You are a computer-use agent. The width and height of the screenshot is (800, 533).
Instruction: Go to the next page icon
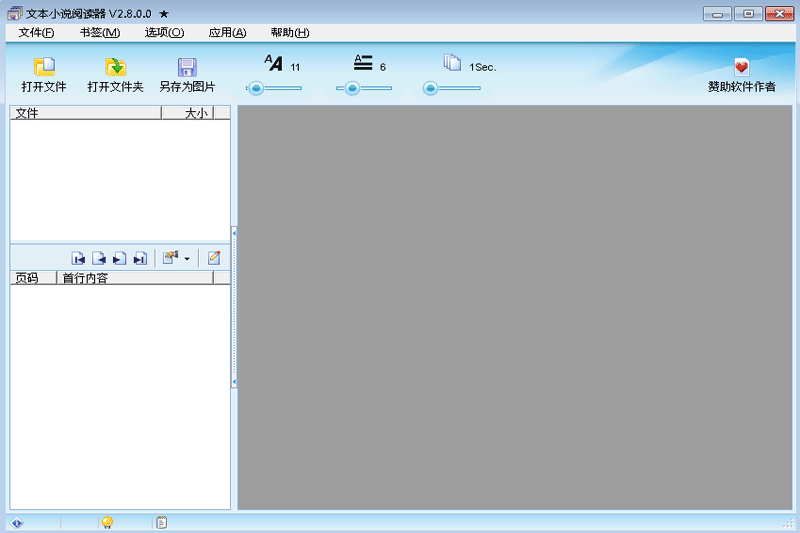click(x=119, y=258)
